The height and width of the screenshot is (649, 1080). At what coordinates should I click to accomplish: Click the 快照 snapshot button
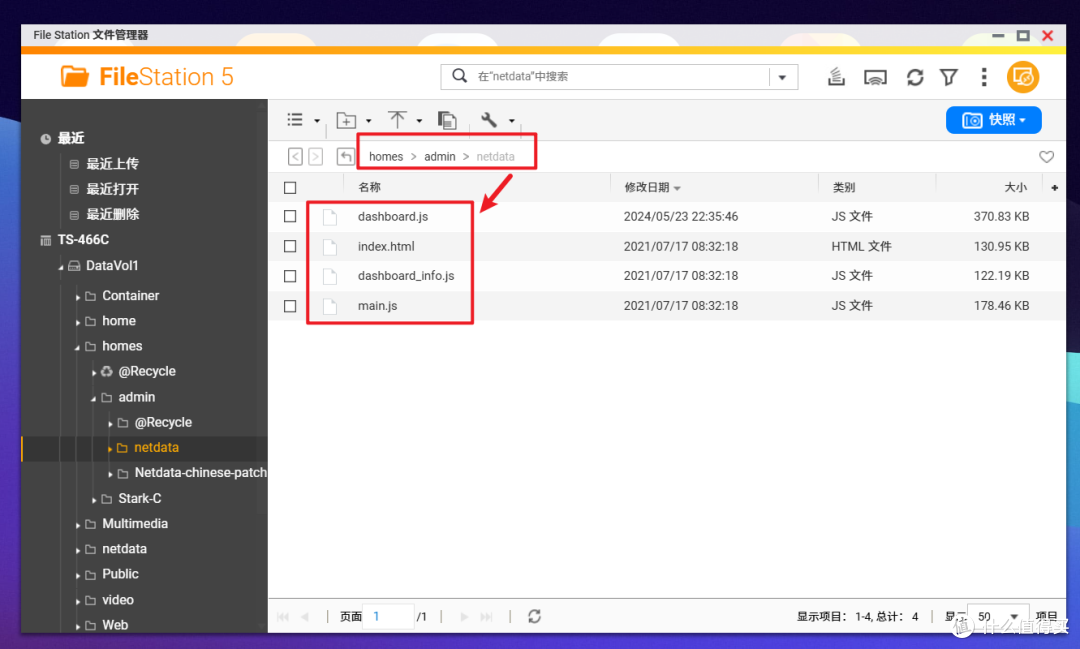point(993,119)
